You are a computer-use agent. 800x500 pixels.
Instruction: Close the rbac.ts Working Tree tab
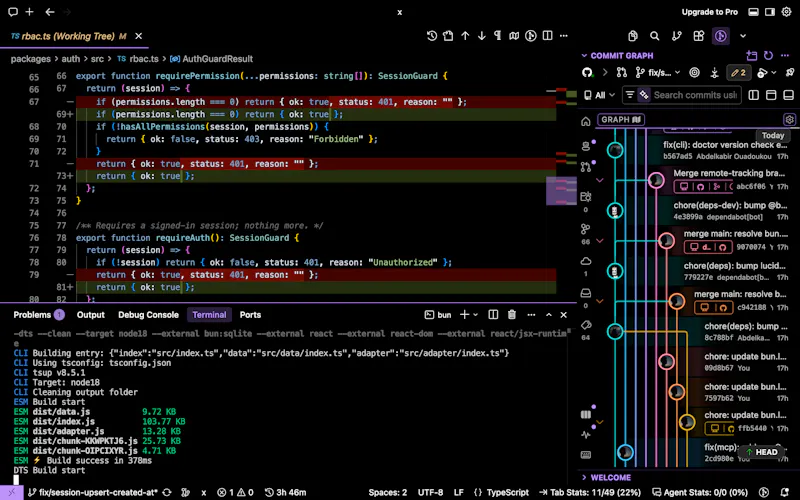click(x=138, y=36)
